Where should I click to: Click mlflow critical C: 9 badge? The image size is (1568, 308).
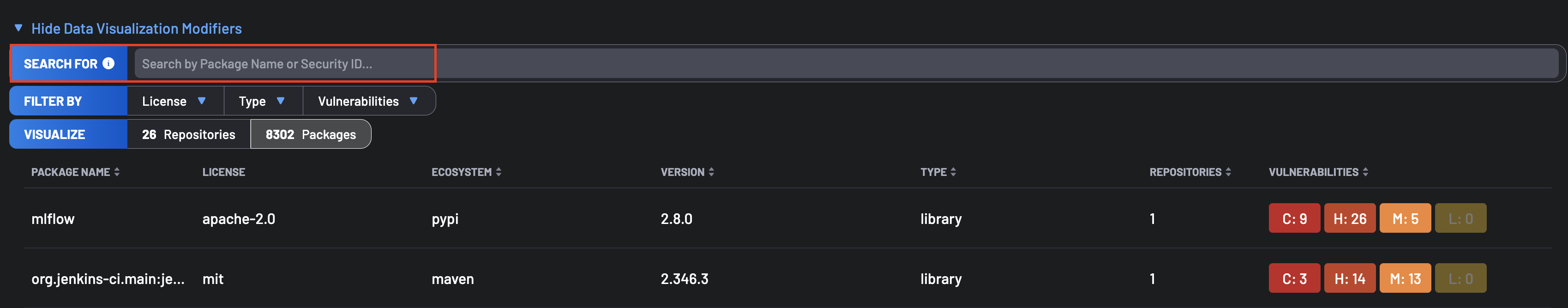tap(1294, 218)
